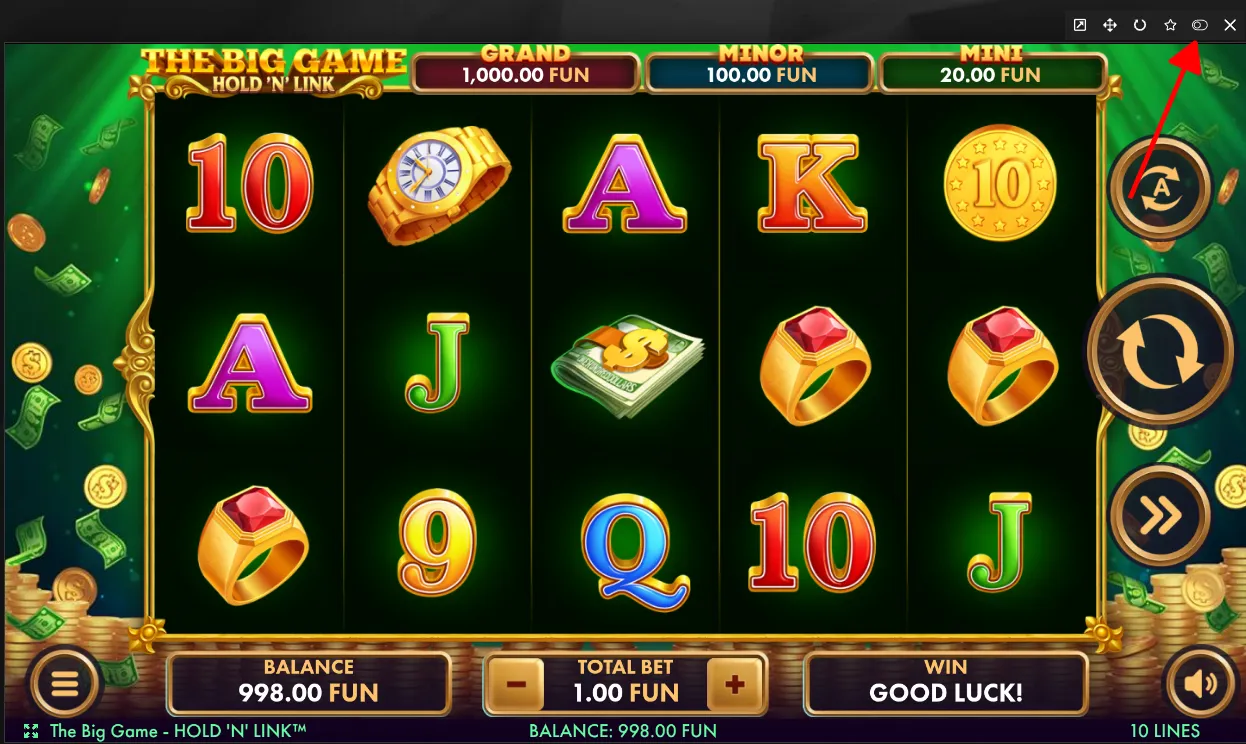Toggle fullscreen icon beside game title
Image resolution: width=1246 pixels, height=744 pixels.
click(30, 731)
